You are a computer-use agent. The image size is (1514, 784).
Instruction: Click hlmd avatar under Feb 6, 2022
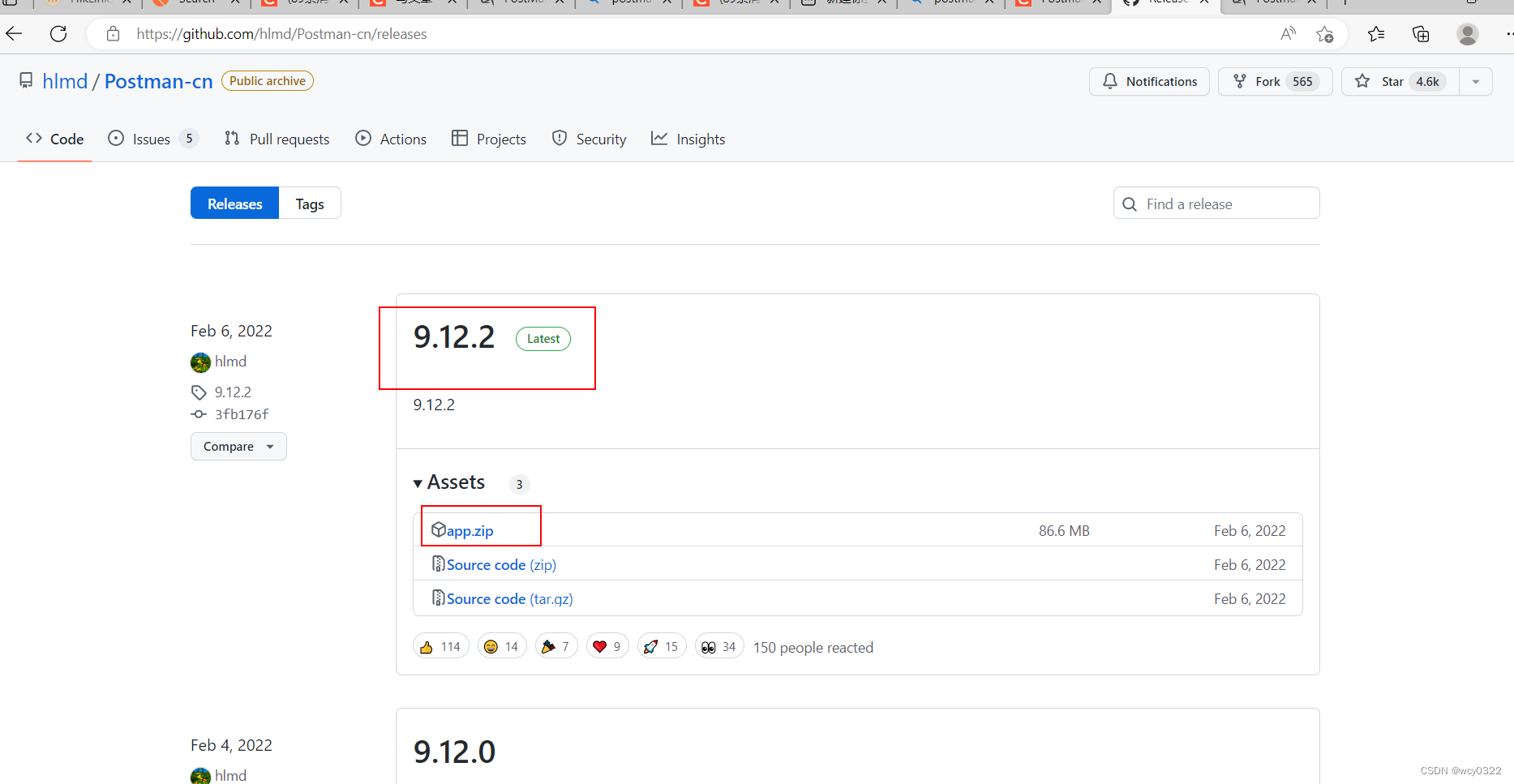coord(200,362)
